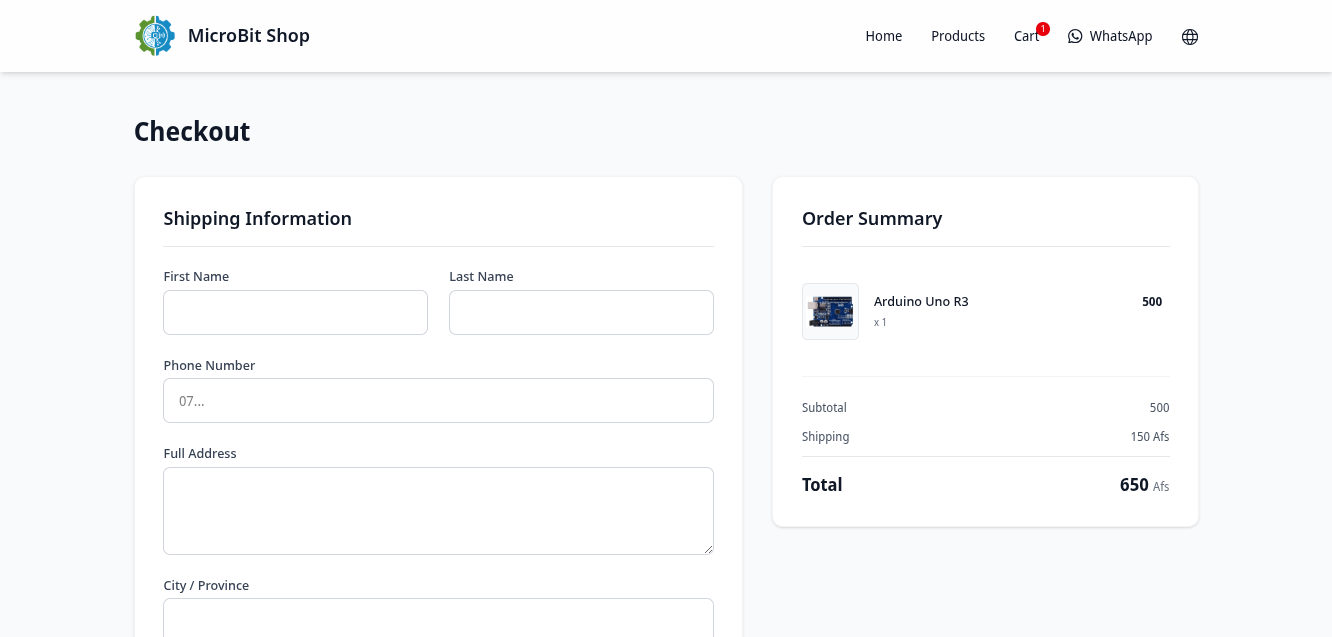1332x637 pixels.
Task: Click into the Phone Number field
Action: coord(438,400)
